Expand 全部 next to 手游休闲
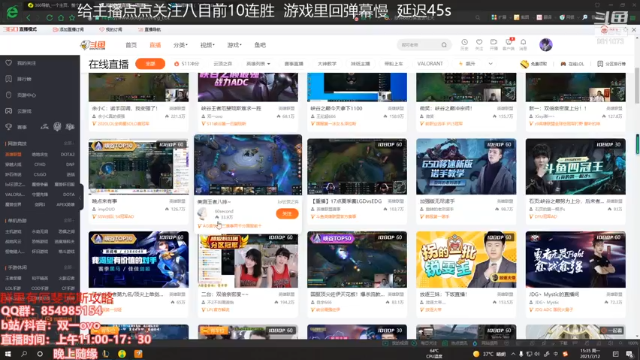Screen dimensions: 640x360 click(x=69, y=267)
